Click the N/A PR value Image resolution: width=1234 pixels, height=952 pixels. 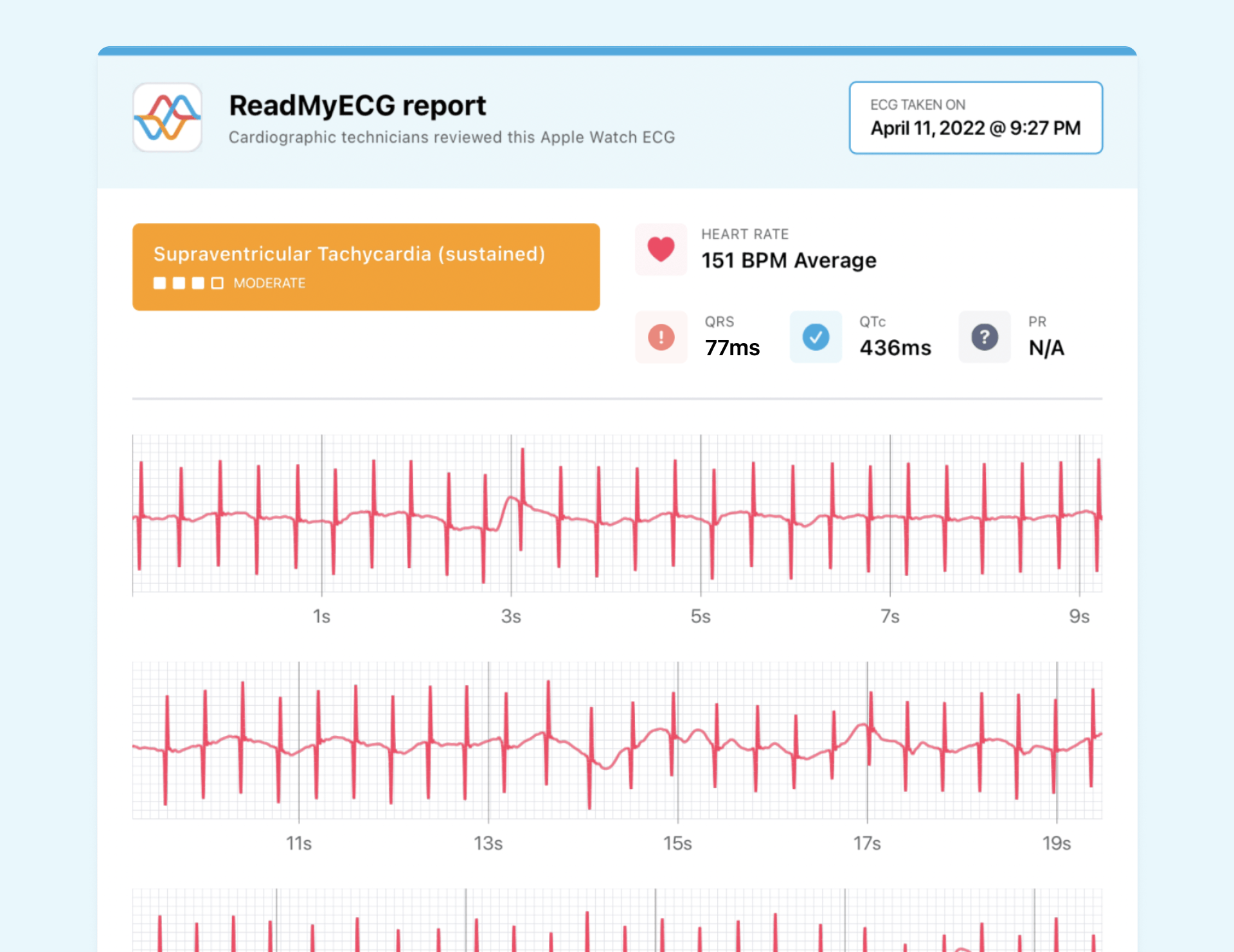[x=1046, y=348]
